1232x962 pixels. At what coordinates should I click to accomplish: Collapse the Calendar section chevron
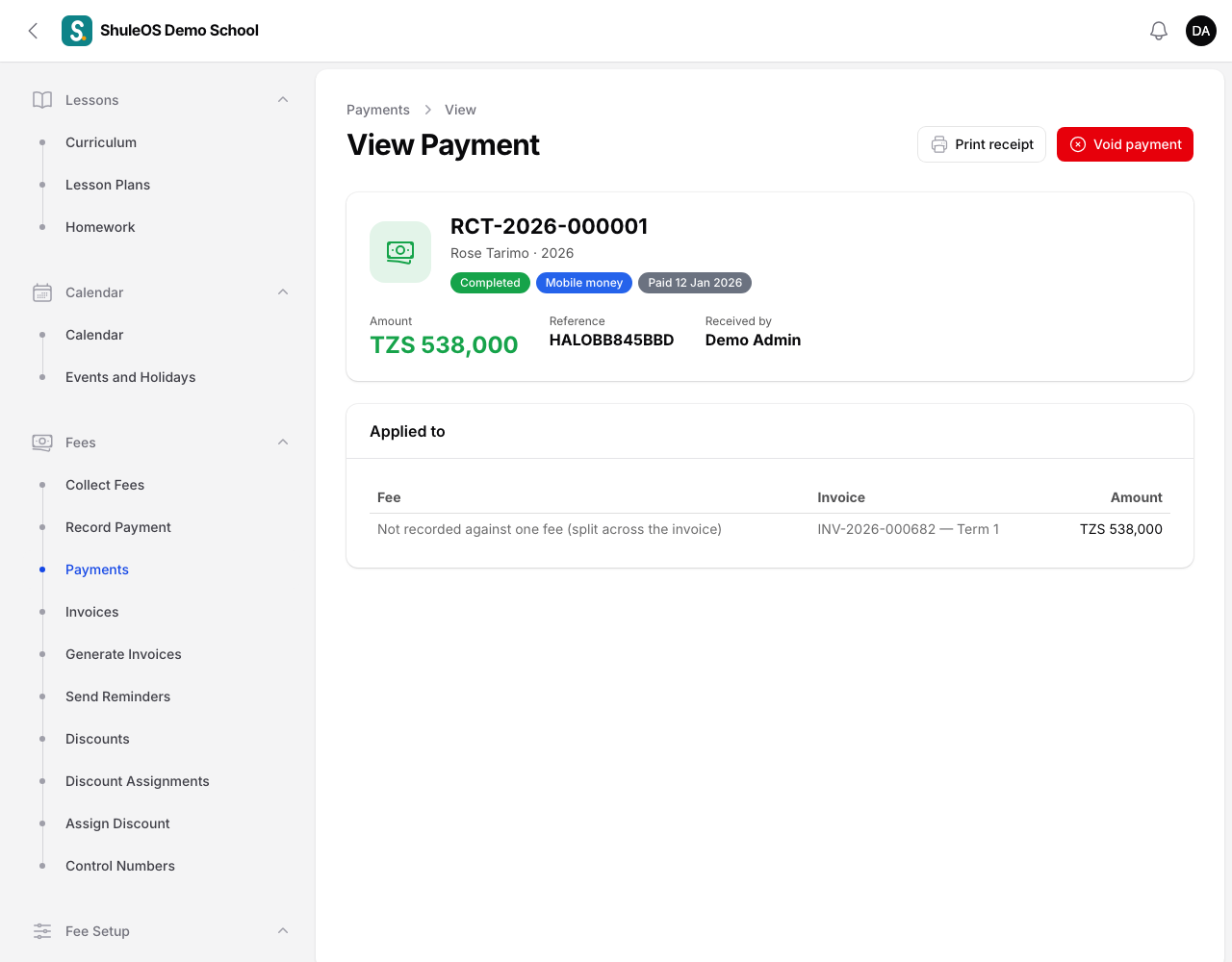click(283, 292)
